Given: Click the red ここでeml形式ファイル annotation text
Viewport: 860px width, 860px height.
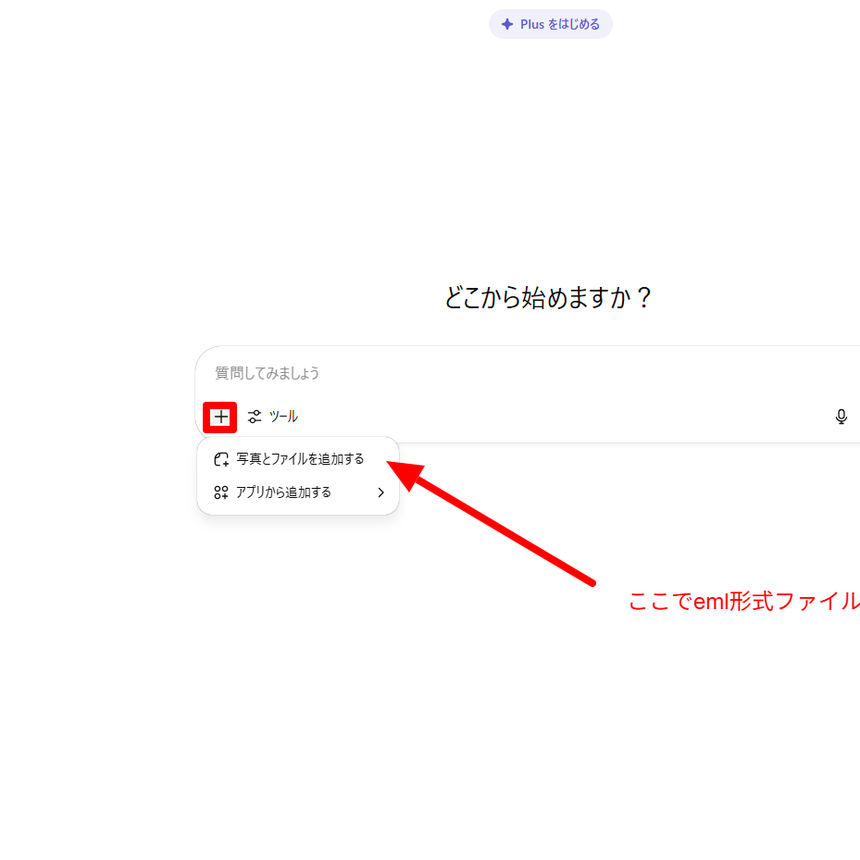Looking at the screenshot, I should (742, 601).
